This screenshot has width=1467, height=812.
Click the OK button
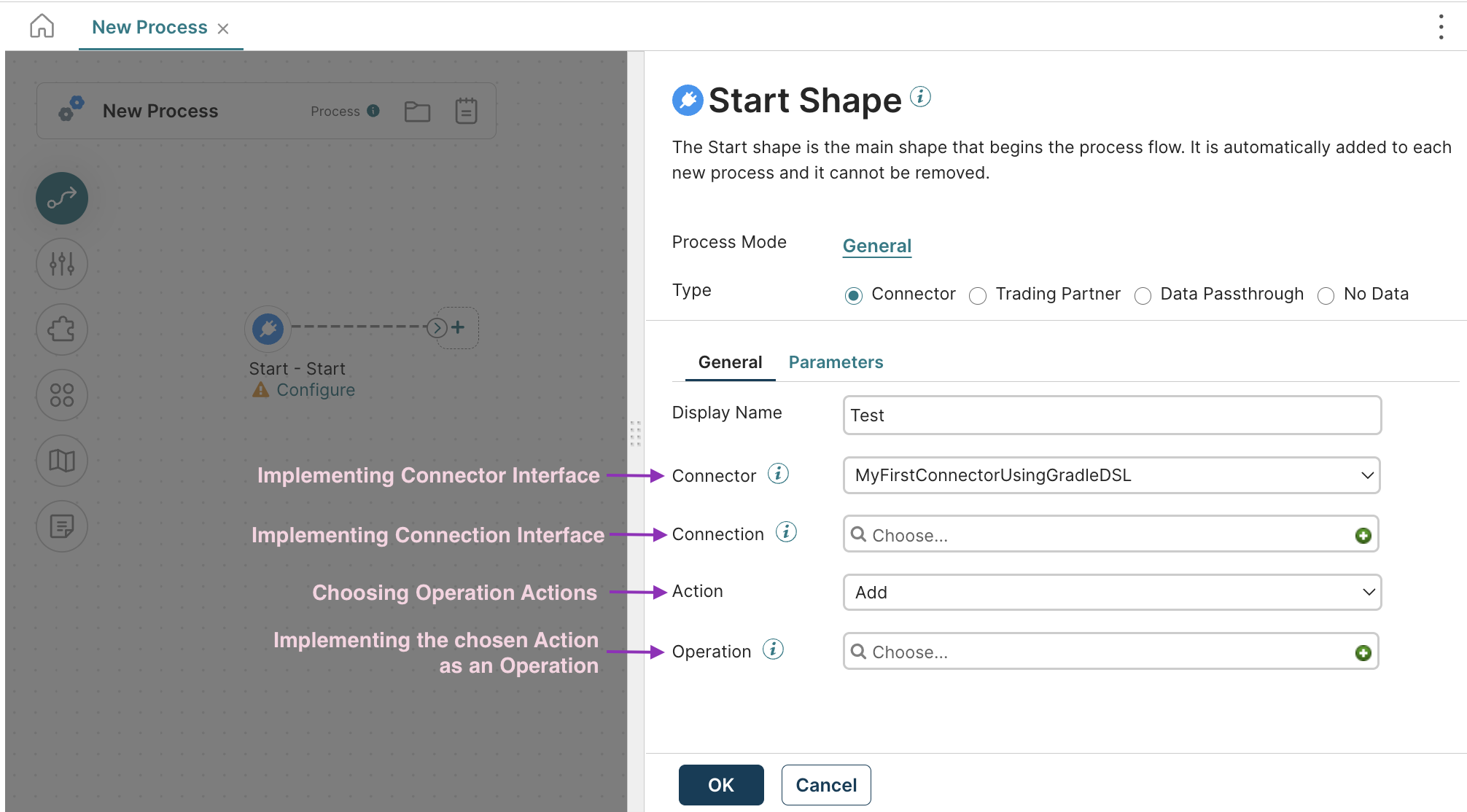720,785
